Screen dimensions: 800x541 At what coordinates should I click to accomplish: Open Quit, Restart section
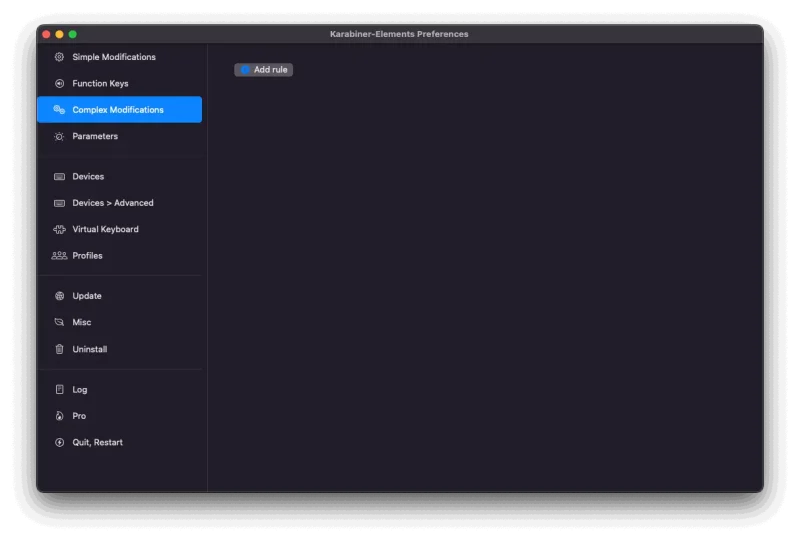119,442
